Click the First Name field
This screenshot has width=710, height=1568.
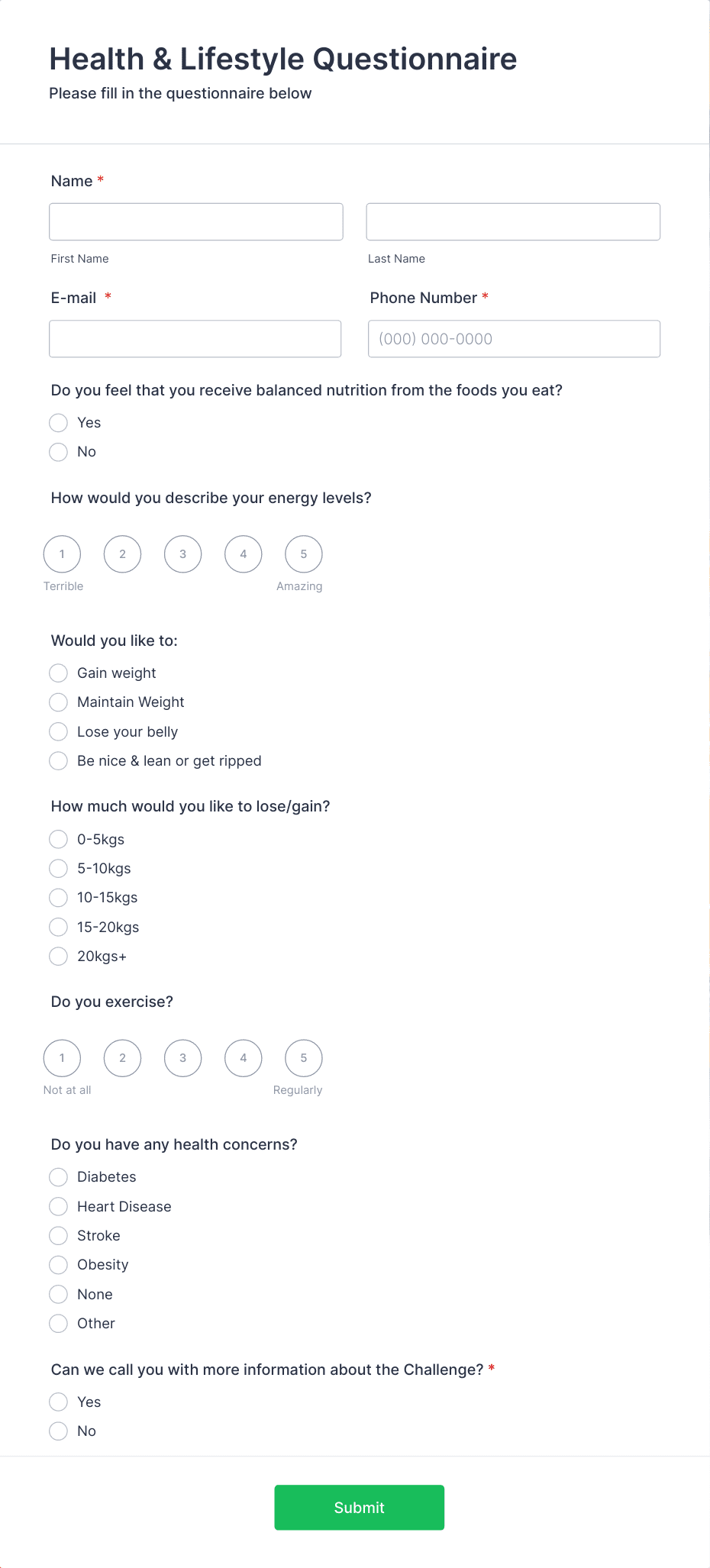(195, 221)
